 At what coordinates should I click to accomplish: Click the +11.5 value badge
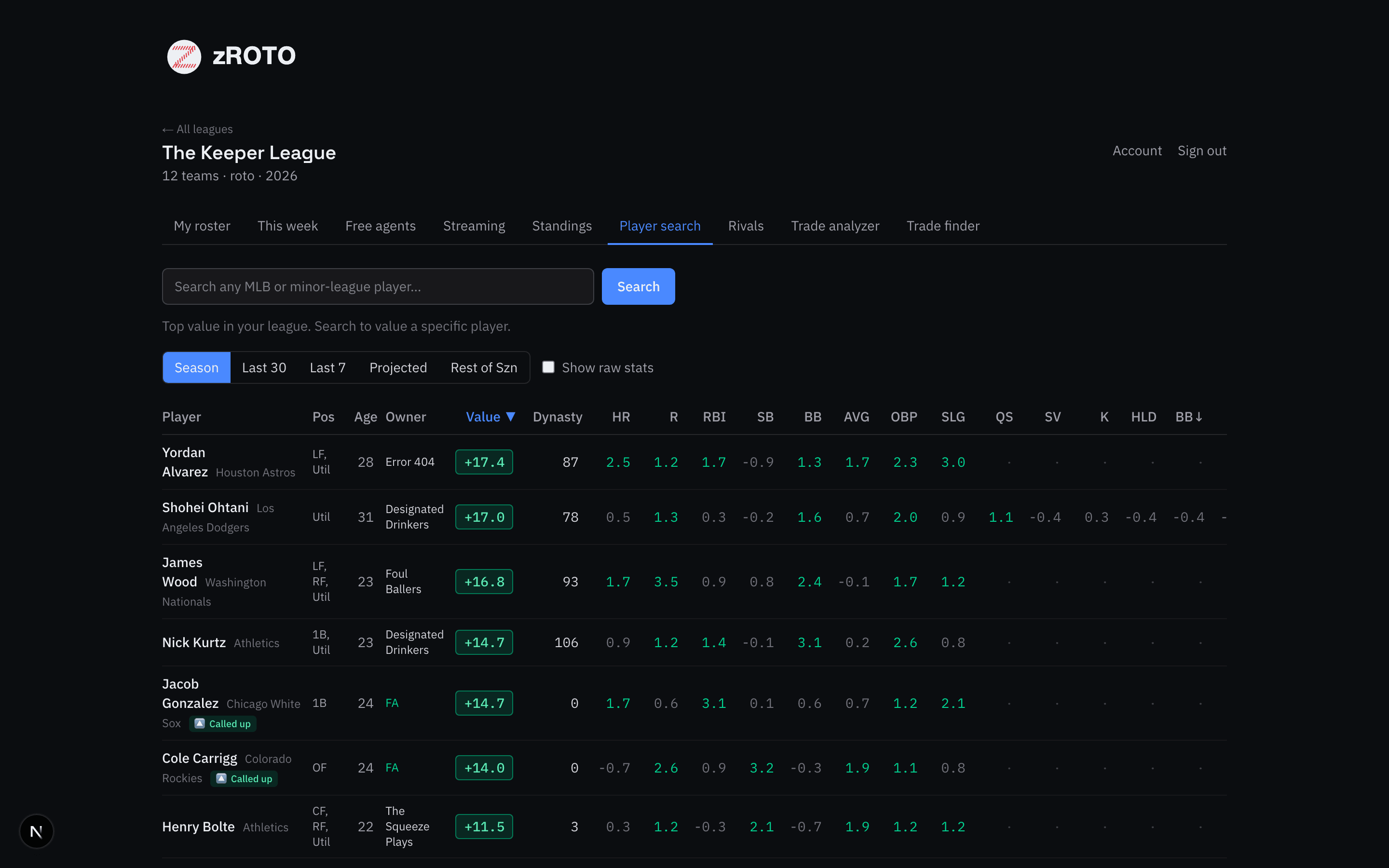coord(484,827)
